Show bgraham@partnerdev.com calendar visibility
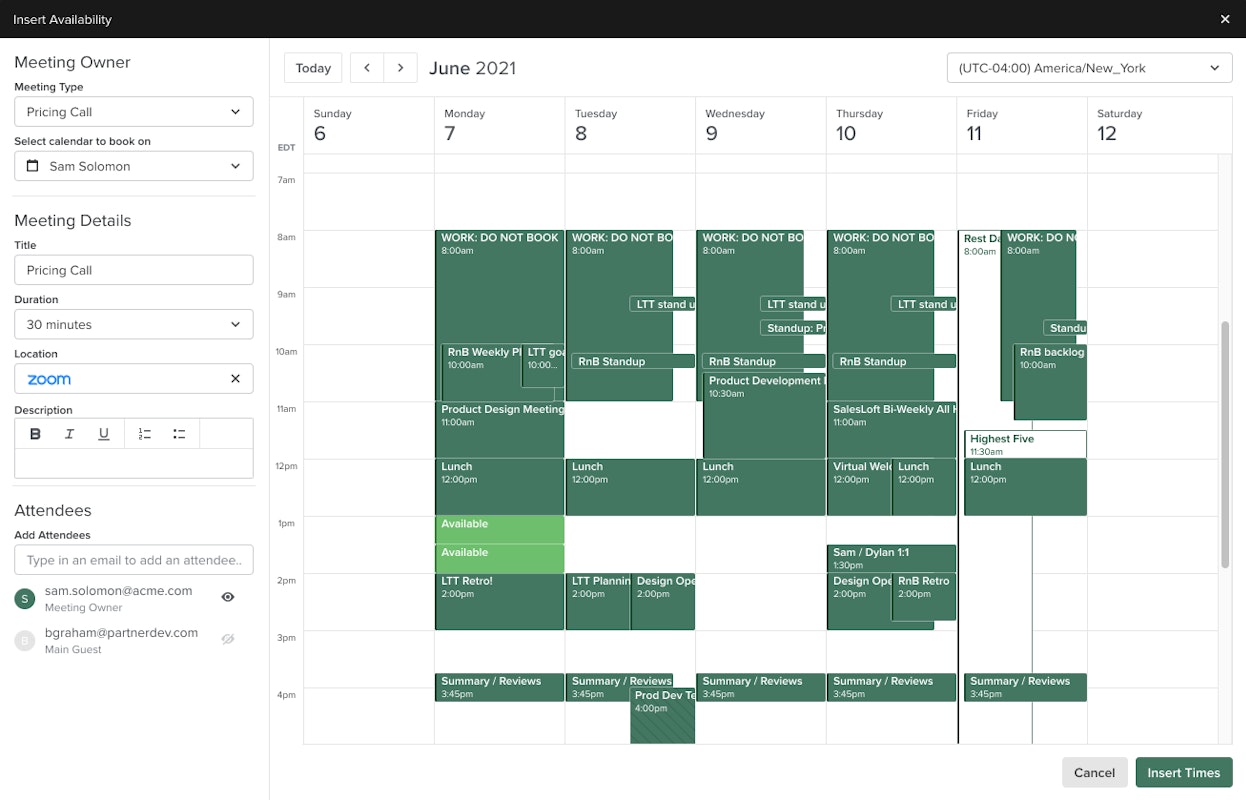The image size is (1246, 800). (x=228, y=639)
